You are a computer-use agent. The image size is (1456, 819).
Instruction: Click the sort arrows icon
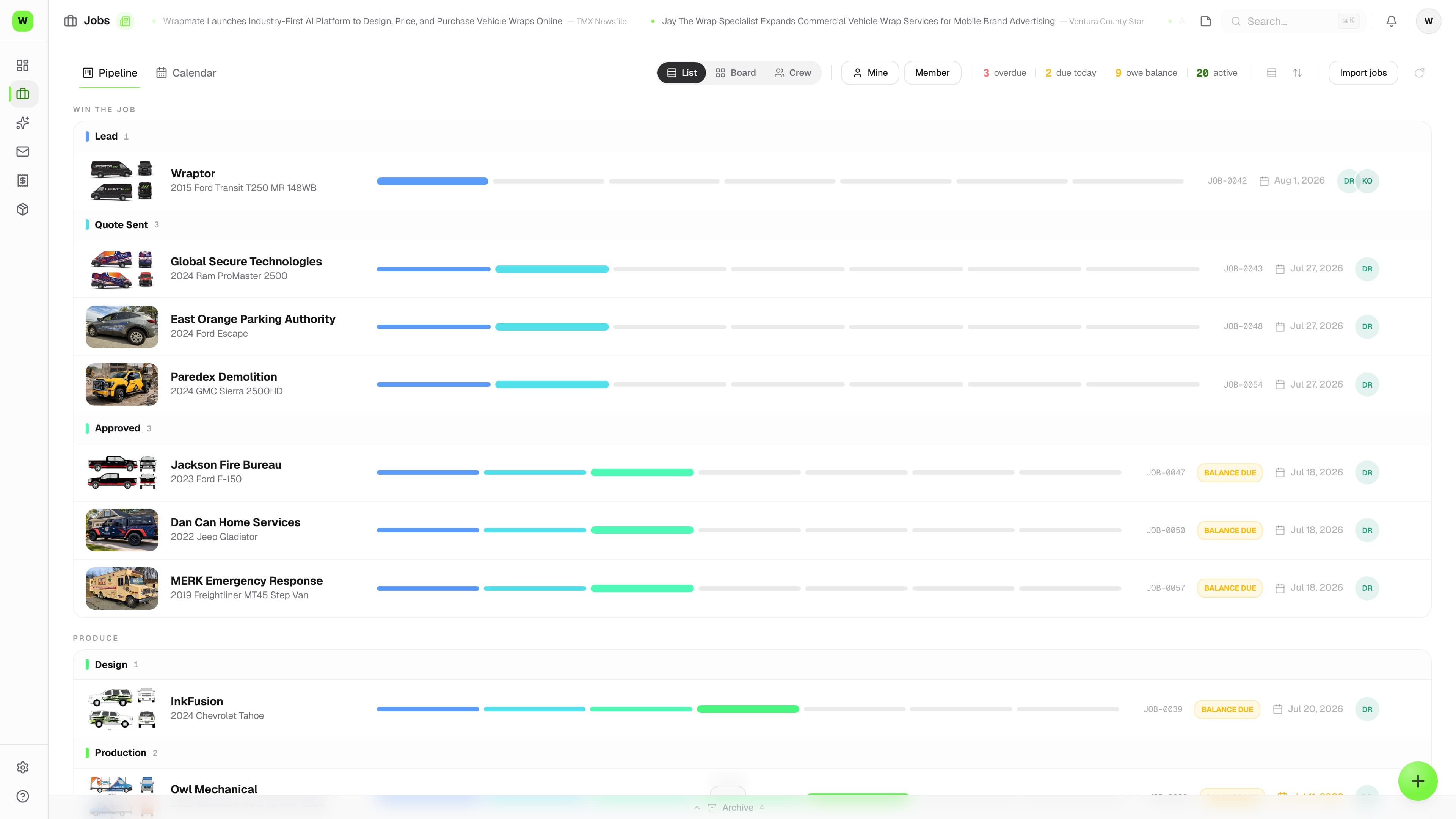1298,73
